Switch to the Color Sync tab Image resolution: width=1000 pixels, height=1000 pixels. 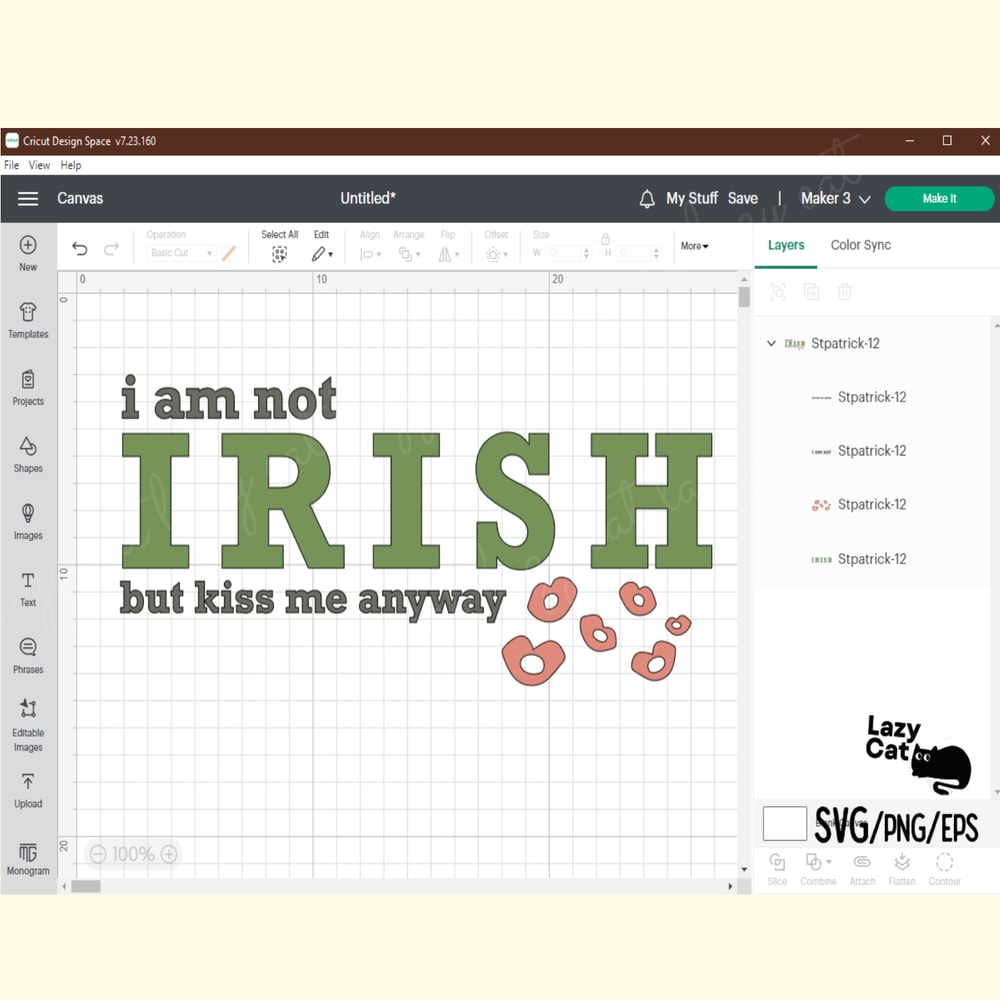860,245
